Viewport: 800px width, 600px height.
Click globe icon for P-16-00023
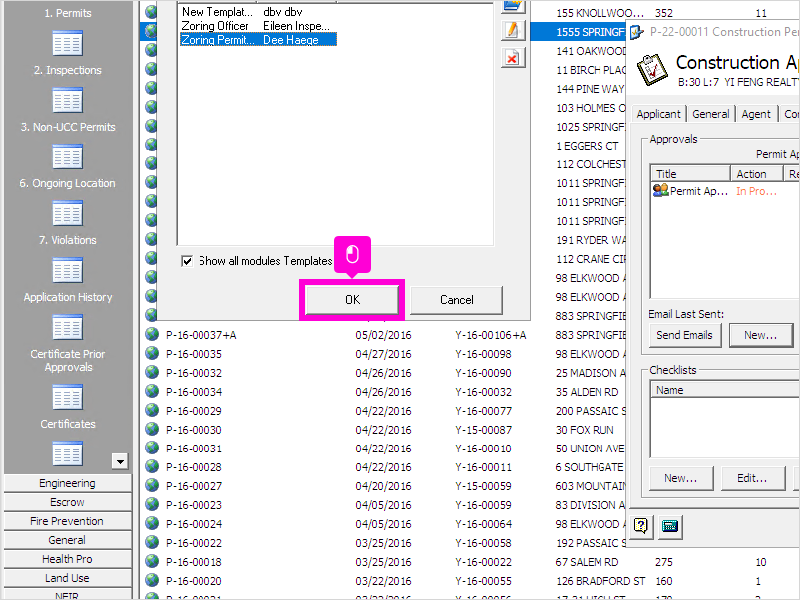point(152,504)
